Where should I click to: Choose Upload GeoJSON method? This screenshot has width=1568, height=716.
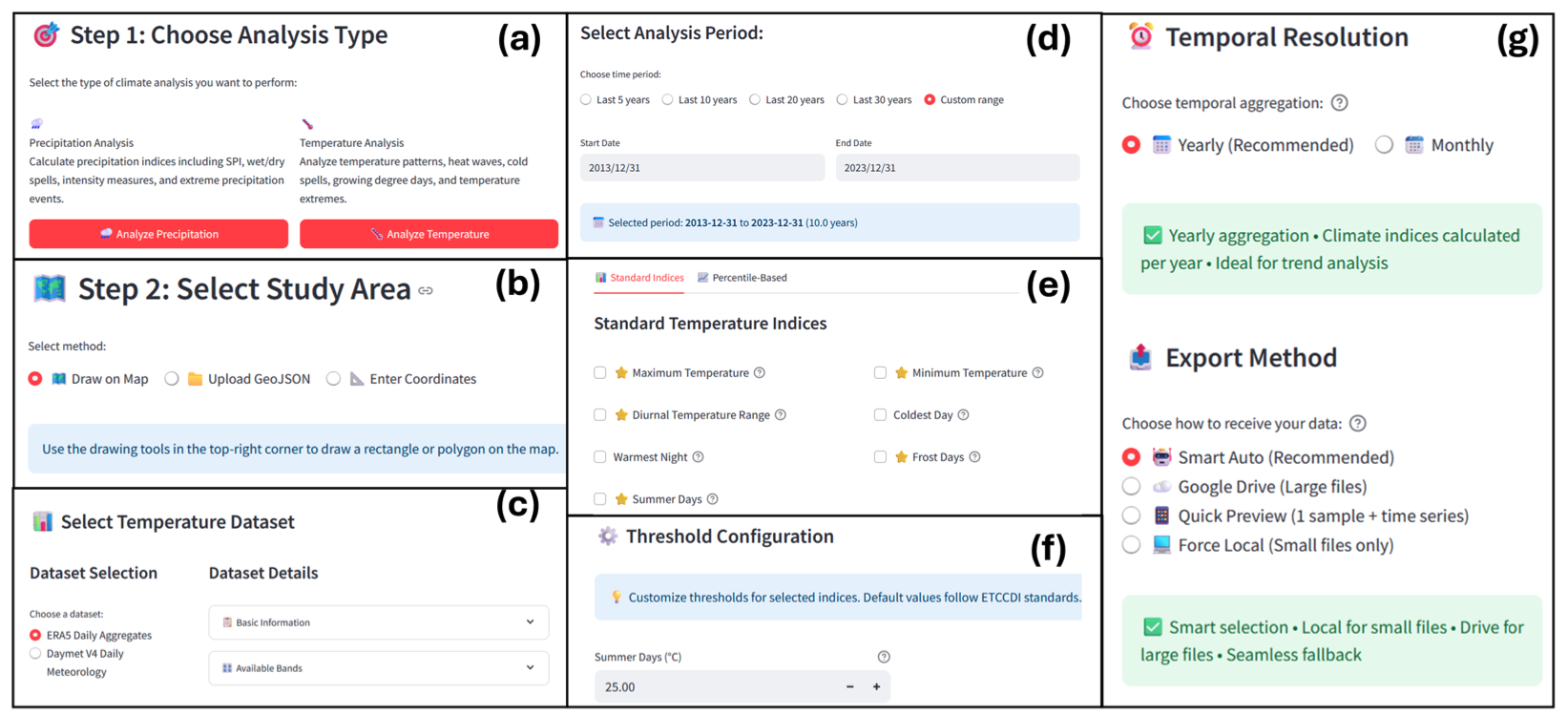pos(172,379)
